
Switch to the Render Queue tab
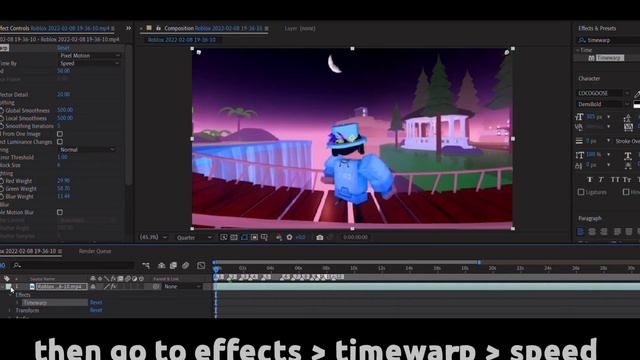click(x=95, y=251)
